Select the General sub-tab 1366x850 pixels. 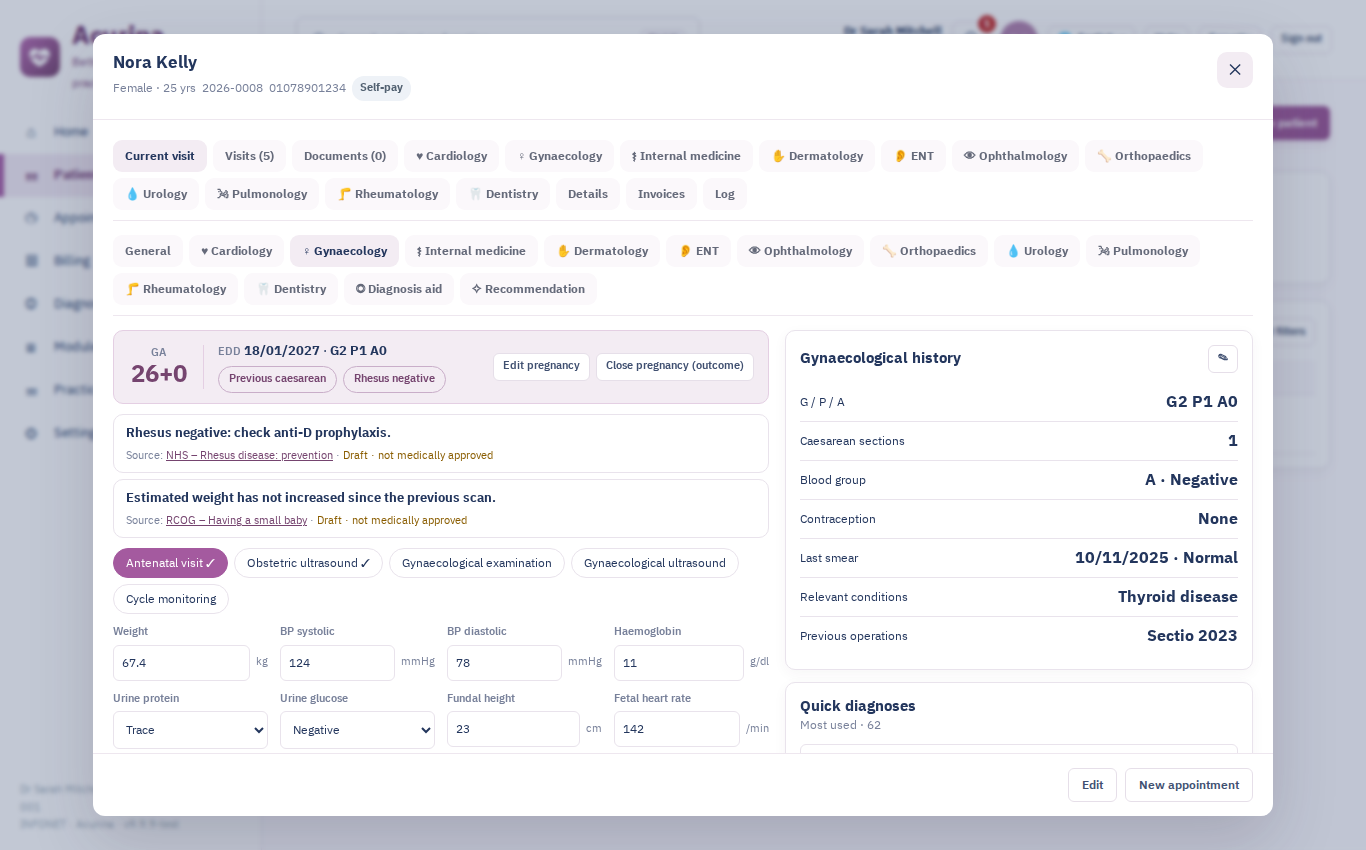(148, 251)
